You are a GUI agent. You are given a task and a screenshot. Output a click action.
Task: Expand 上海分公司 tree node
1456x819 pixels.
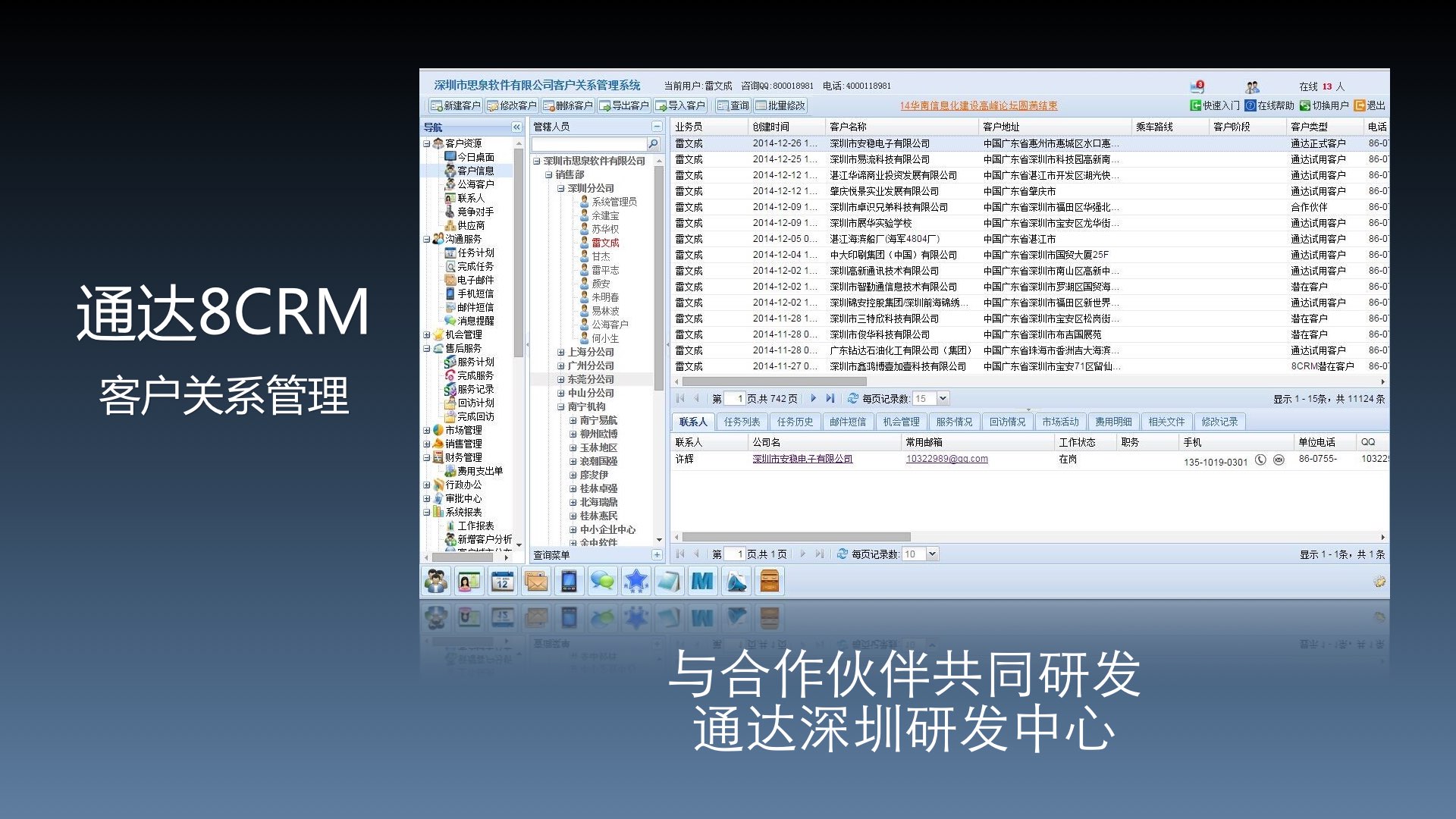coord(561,353)
